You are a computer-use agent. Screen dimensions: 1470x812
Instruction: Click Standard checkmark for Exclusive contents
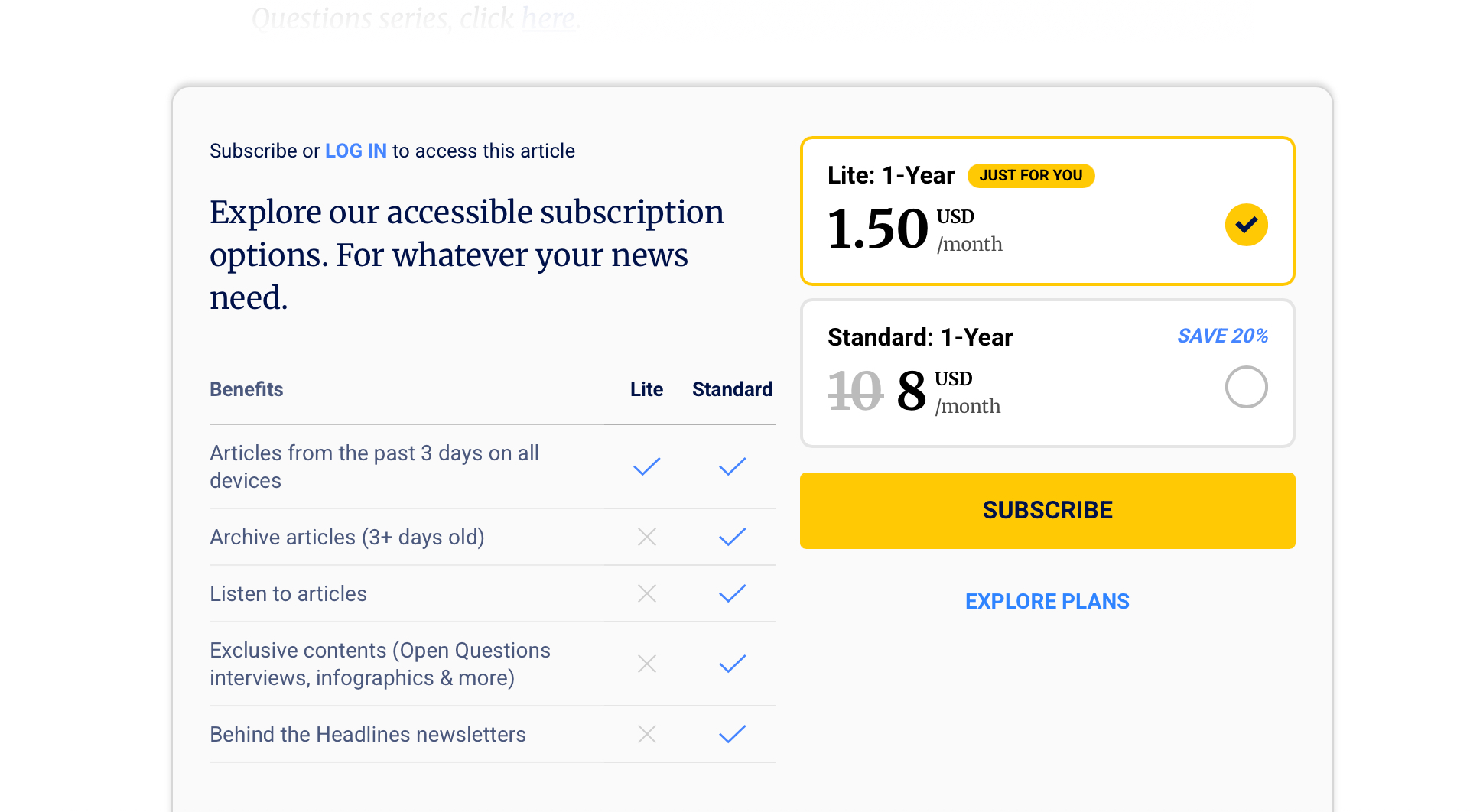(x=732, y=664)
